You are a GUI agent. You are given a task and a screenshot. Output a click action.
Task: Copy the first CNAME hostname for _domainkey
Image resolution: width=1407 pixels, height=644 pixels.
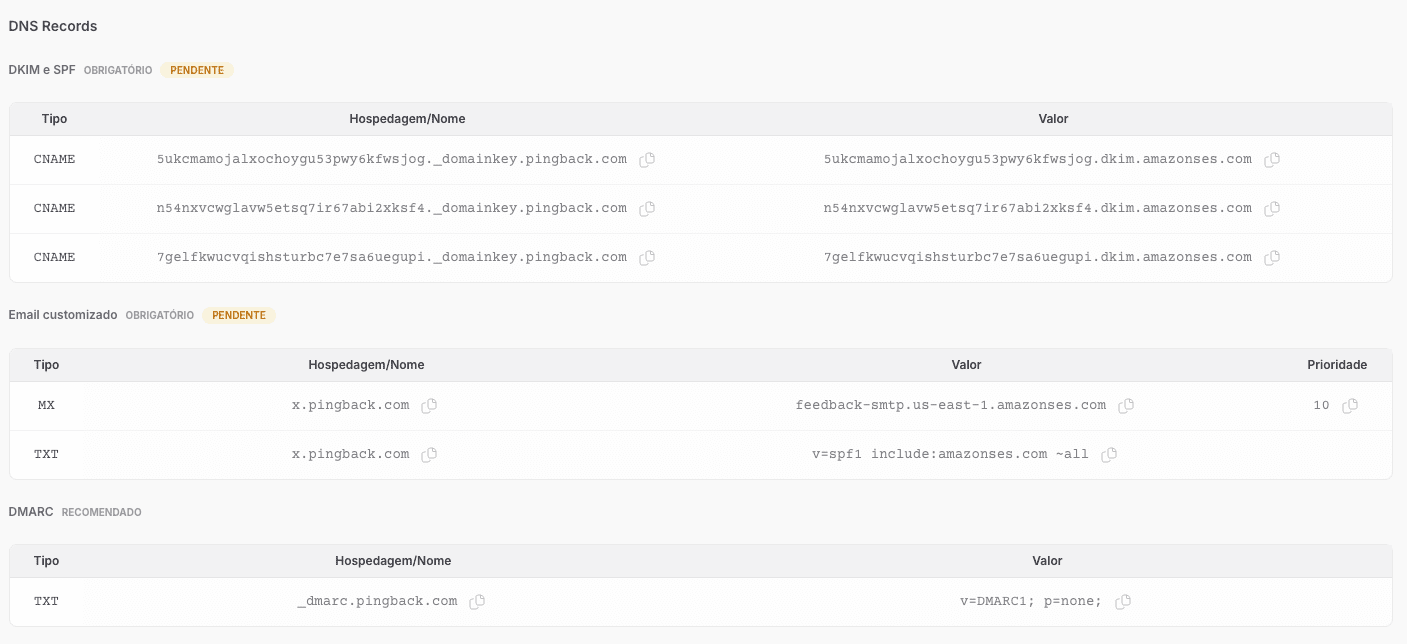coord(646,159)
